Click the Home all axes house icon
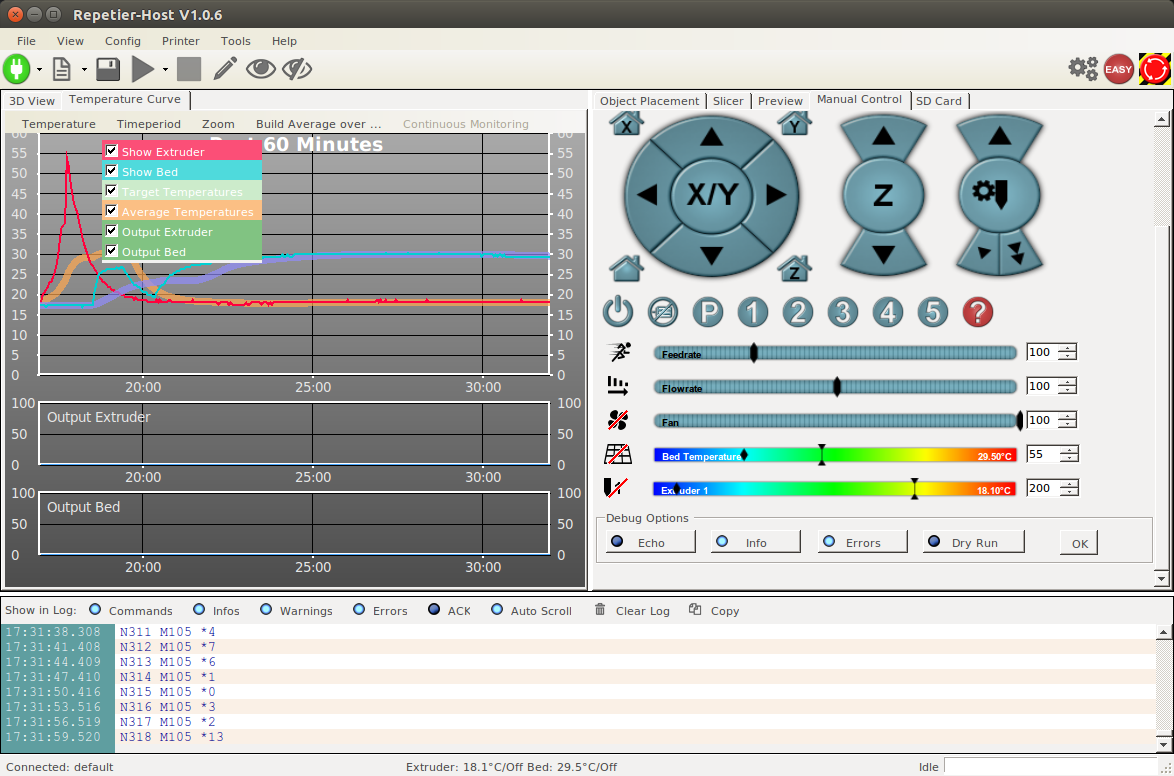Screen dimensions: 1174x776 tap(627, 267)
